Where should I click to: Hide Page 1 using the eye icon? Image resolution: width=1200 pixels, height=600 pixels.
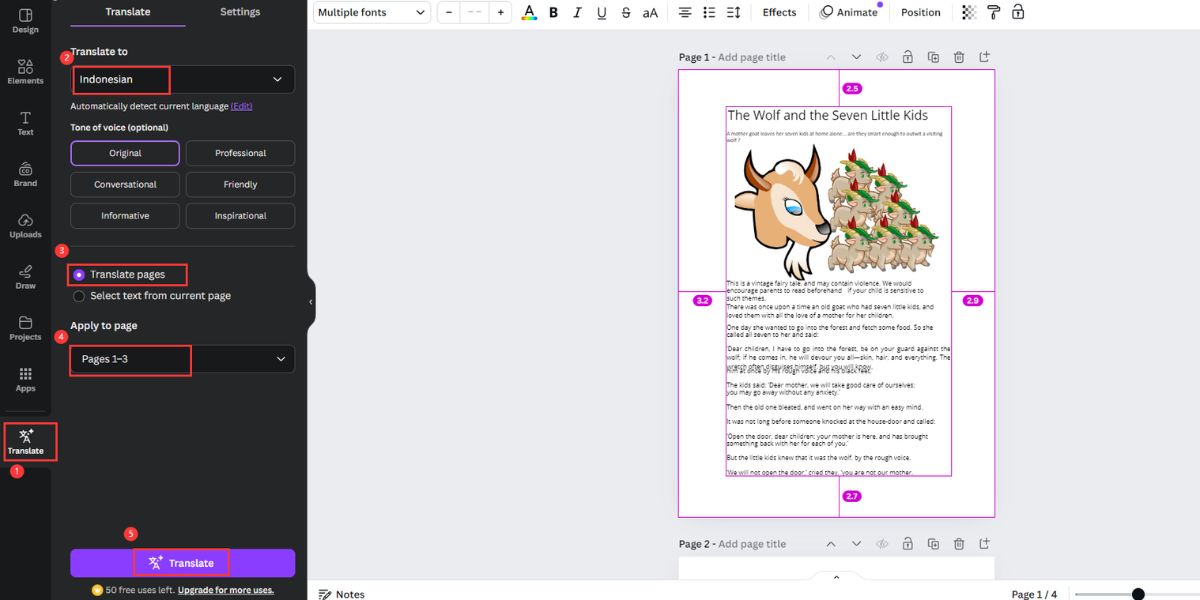[x=882, y=57]
